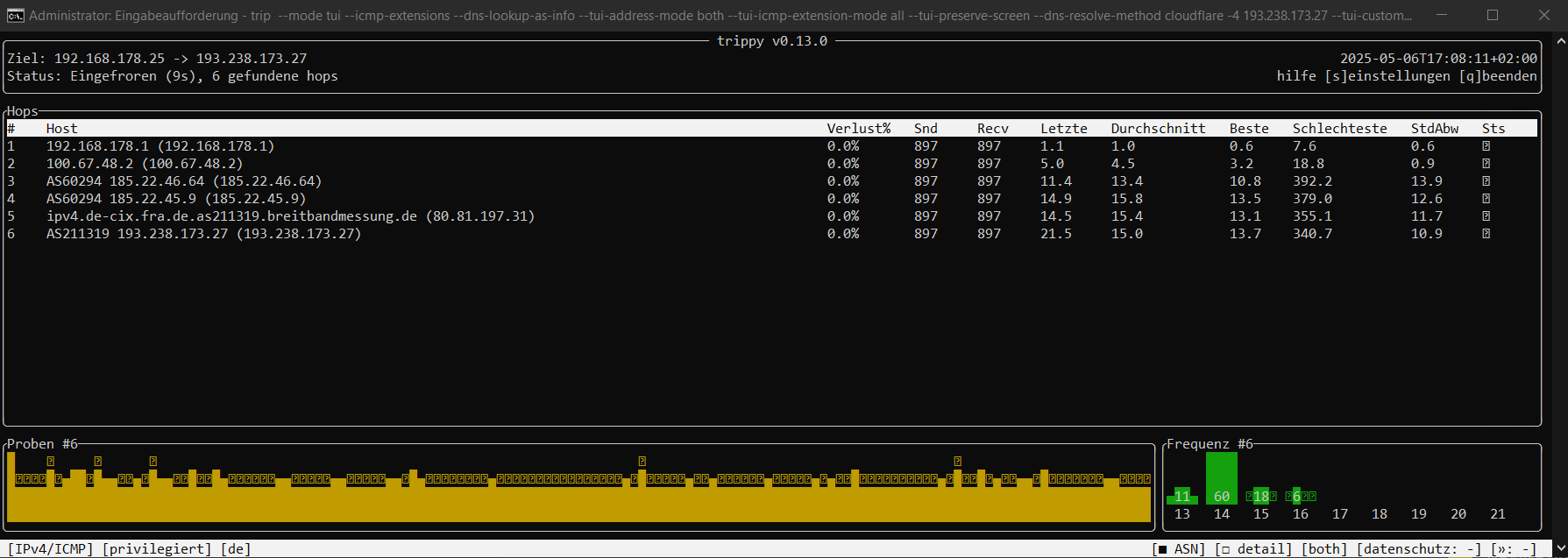Viewport: 1568px width, 558px height.
Task: Click frequency axis label 17
Action: [1340, 514]
